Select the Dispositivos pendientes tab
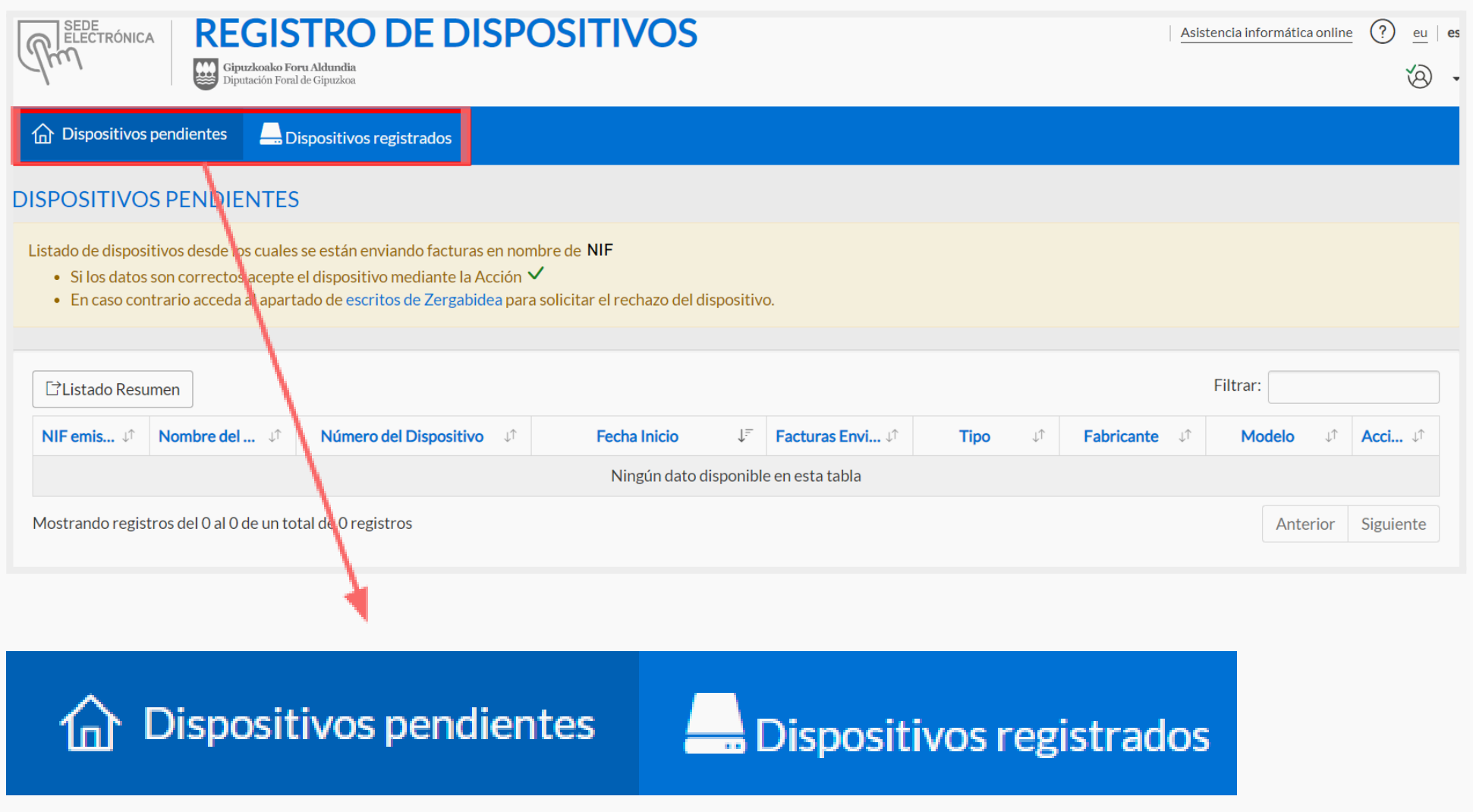This screenshot has width=1473, height=812. click(x=131, y=135)
